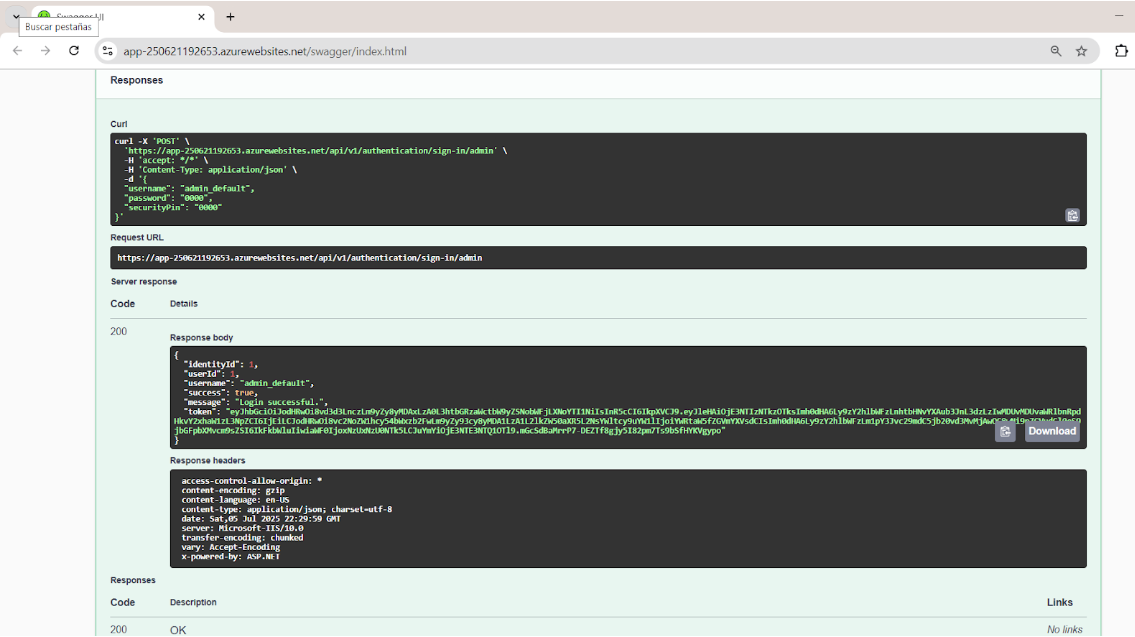Click the x-powered-by: ASP.NET header line
Viewport: 1135px width, 637px height.
coord(230,556)
